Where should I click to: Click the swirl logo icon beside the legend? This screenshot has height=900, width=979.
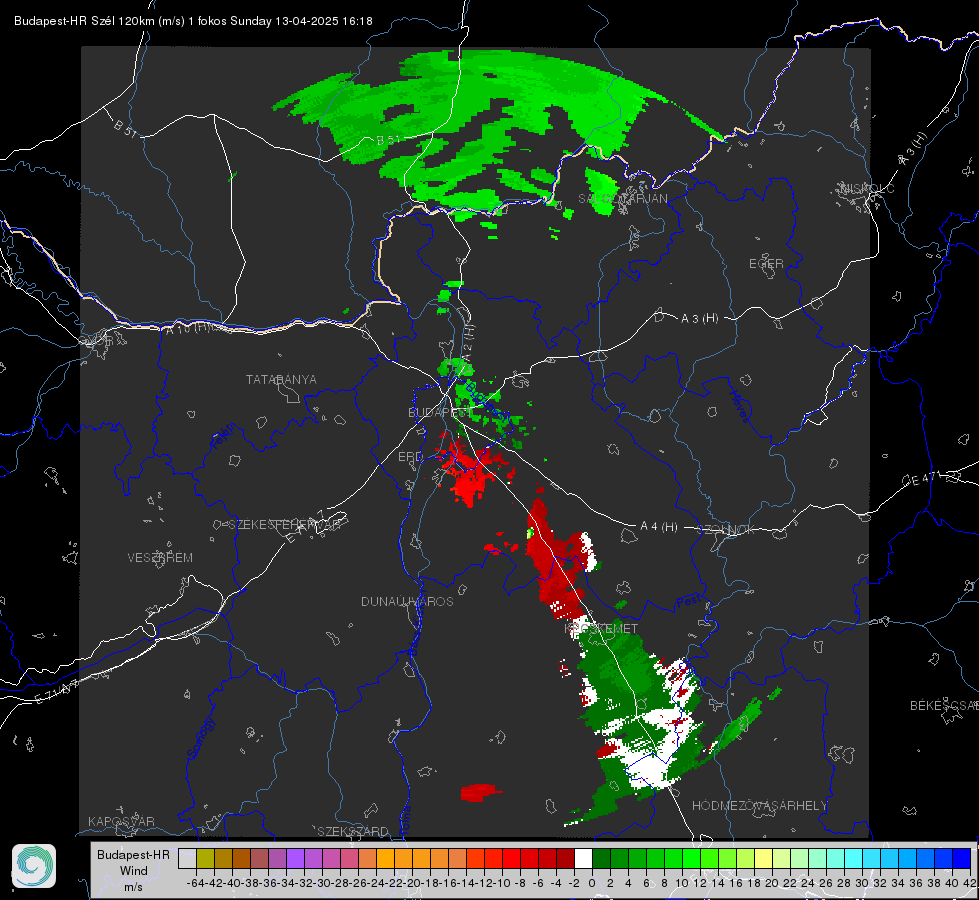tap(34, 866)
